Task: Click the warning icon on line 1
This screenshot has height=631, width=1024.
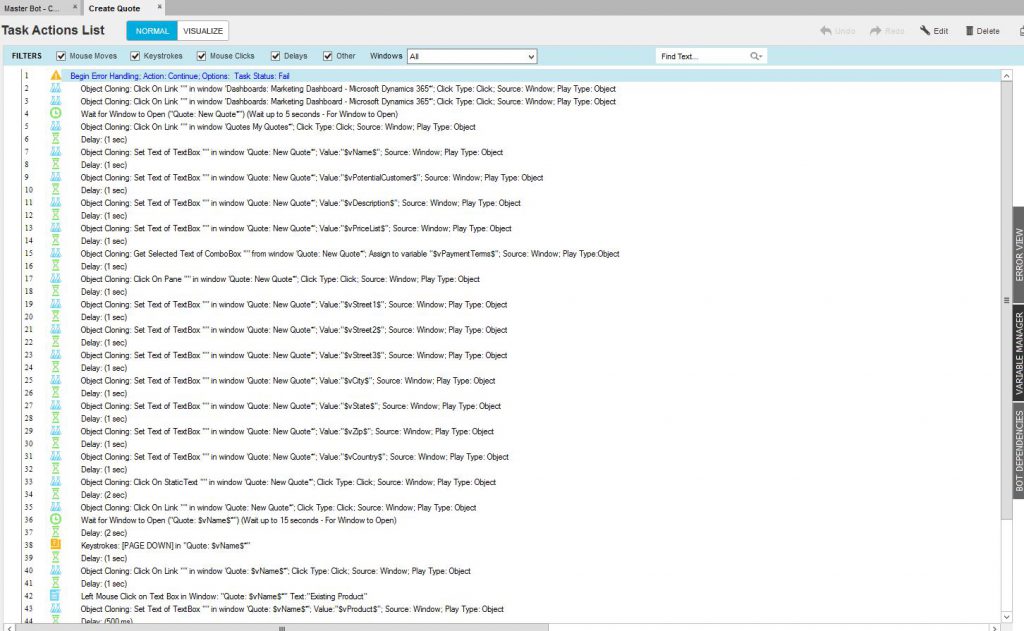Action: pos(56,76)
